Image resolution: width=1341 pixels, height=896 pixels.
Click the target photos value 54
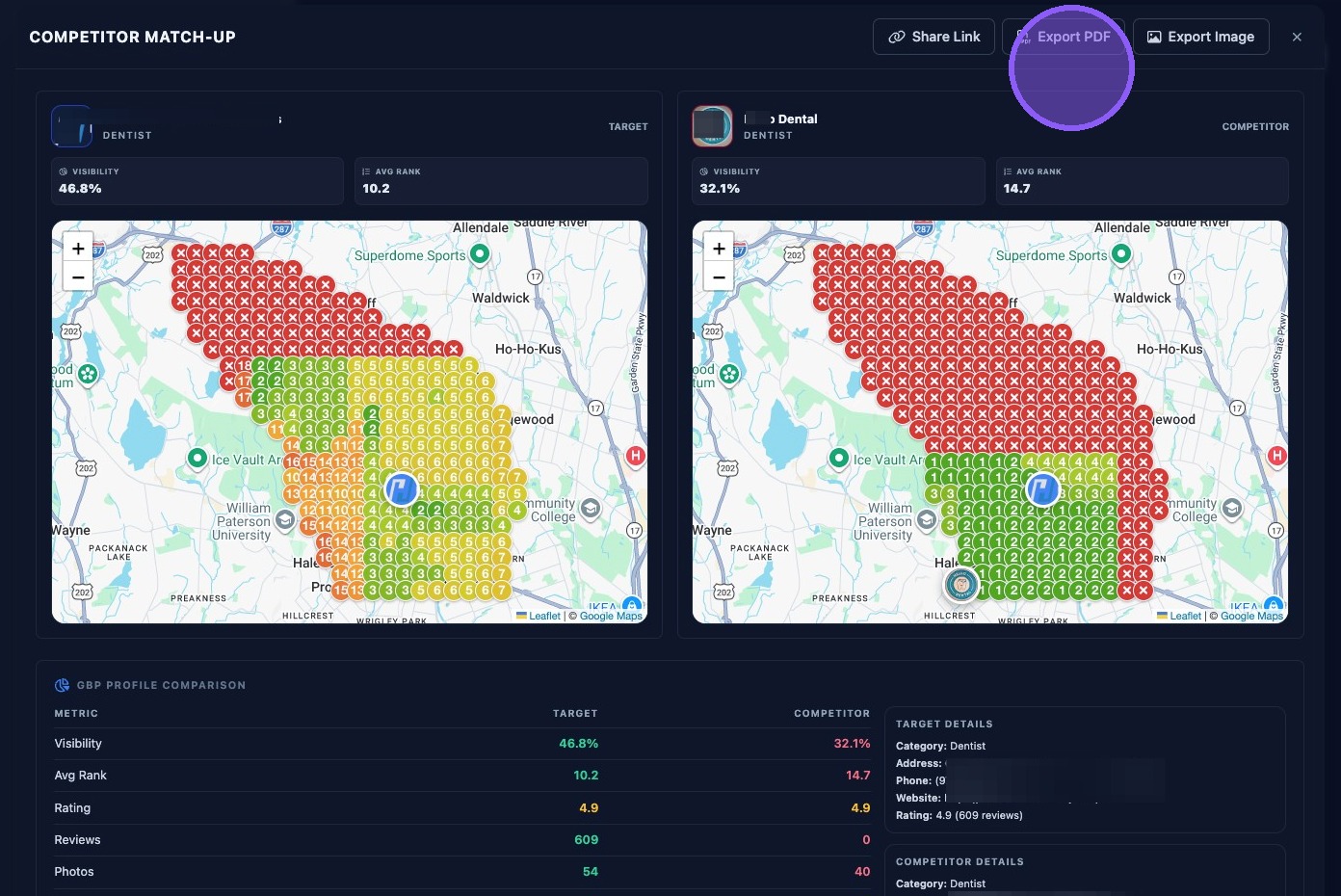(x=591, y=872)
